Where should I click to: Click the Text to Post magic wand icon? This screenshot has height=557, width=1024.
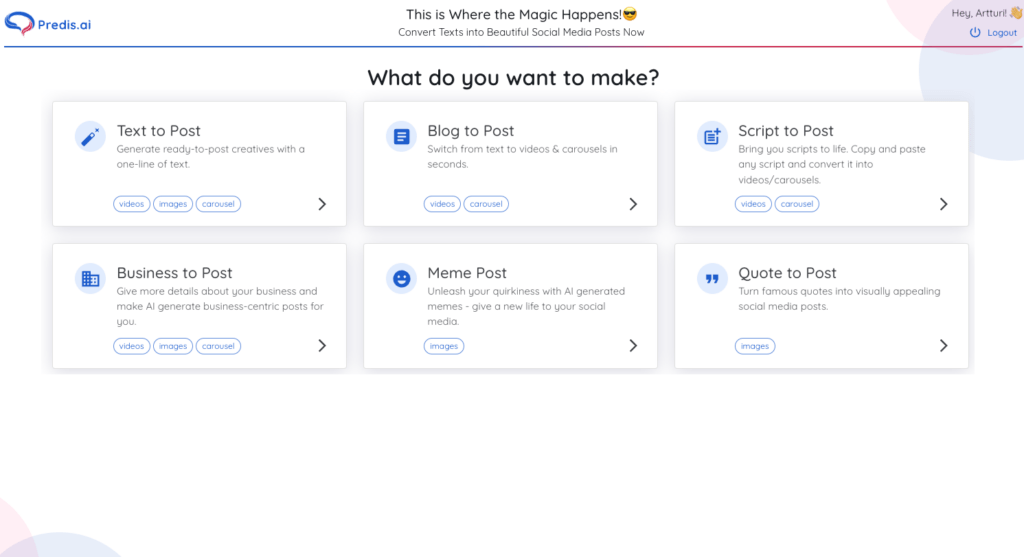pos(90,136)
